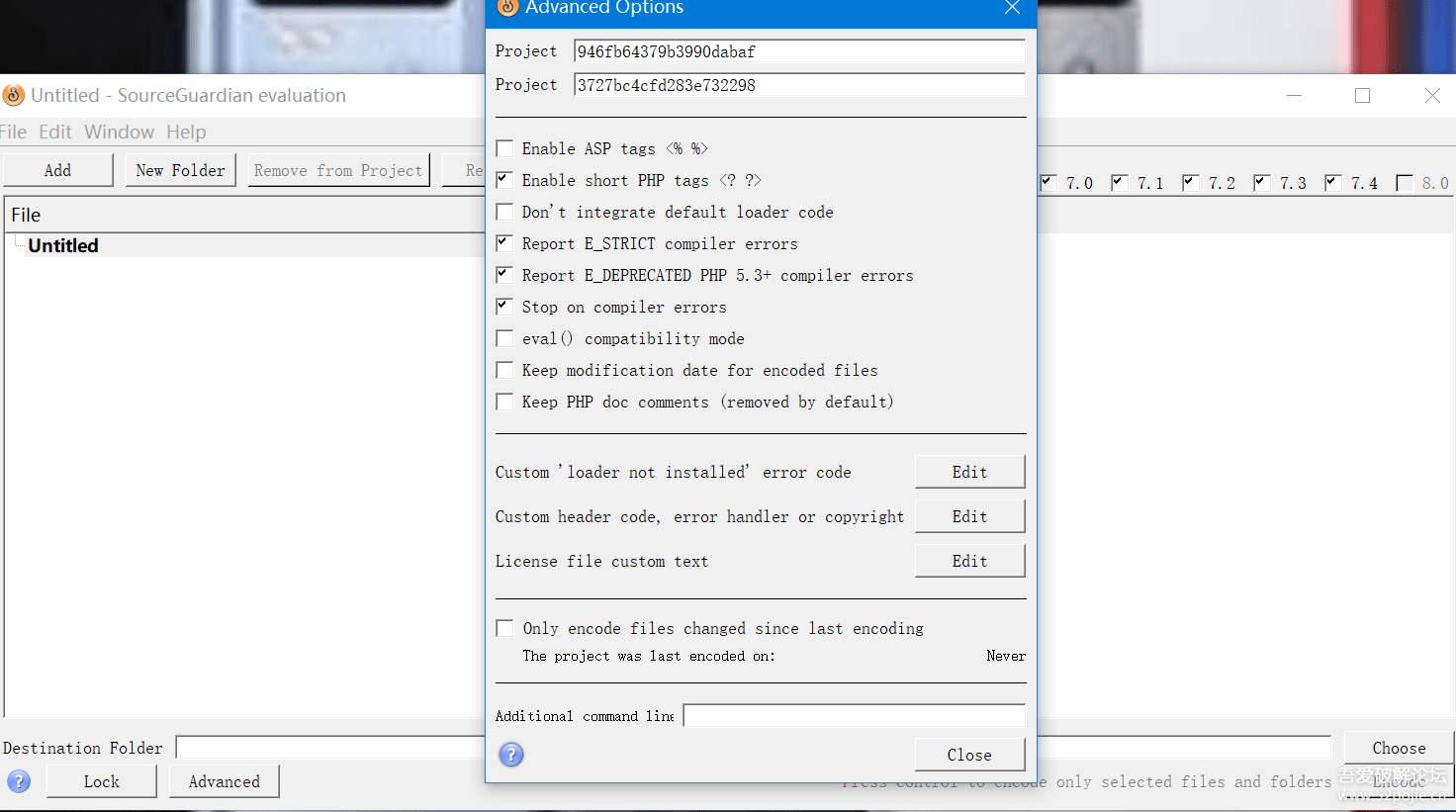Click the Advanced button
The image size is (1456, 812).
pyautogui.click(x=225, y=781)
